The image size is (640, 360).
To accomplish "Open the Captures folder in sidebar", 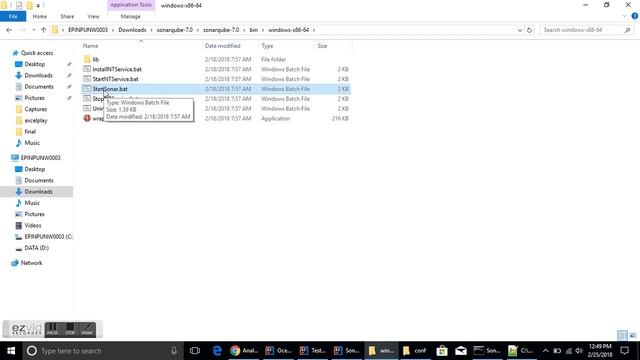I will coord(36,109).
